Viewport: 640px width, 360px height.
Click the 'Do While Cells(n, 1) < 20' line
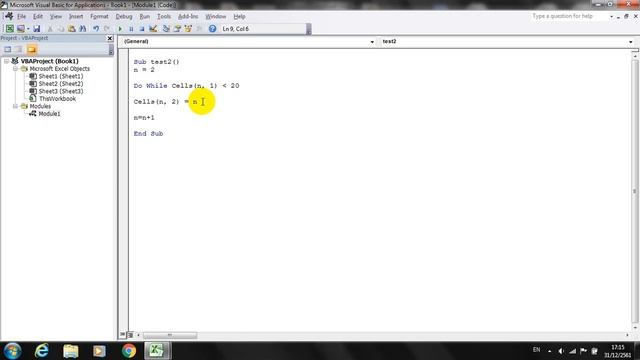(187, 86)
